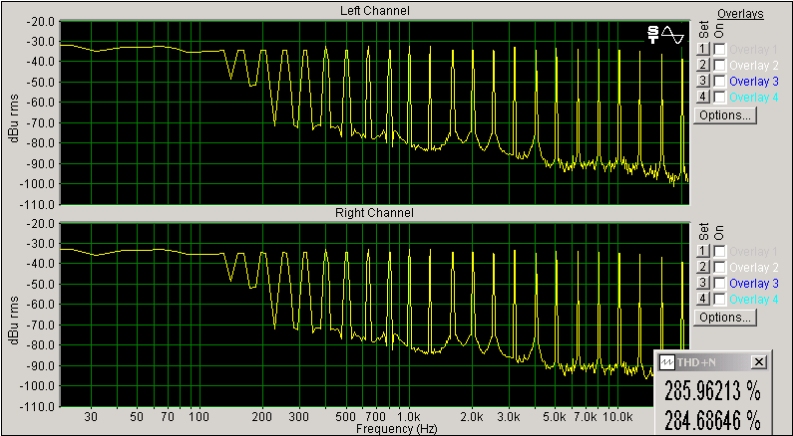
Task: Click the Left Channel graph title
Action: (373, 11)
